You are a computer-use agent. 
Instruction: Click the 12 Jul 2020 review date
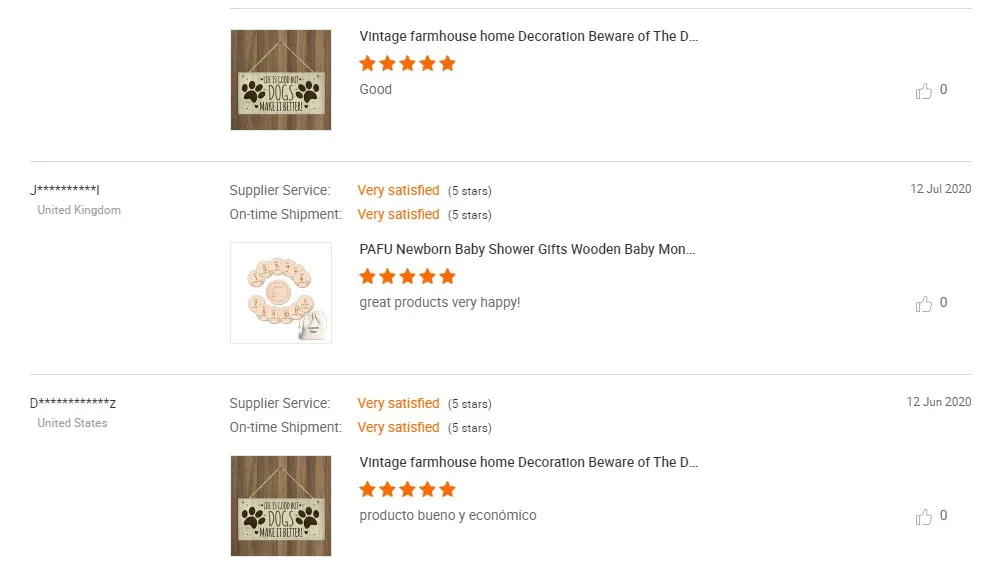click(940, 189)
